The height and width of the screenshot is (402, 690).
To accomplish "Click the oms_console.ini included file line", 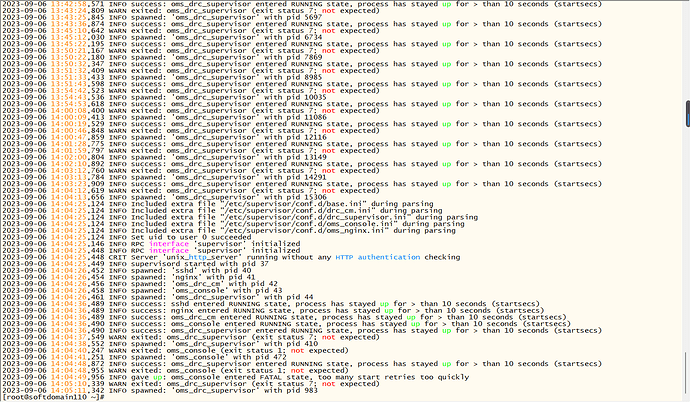I will (x=233, y=224).
